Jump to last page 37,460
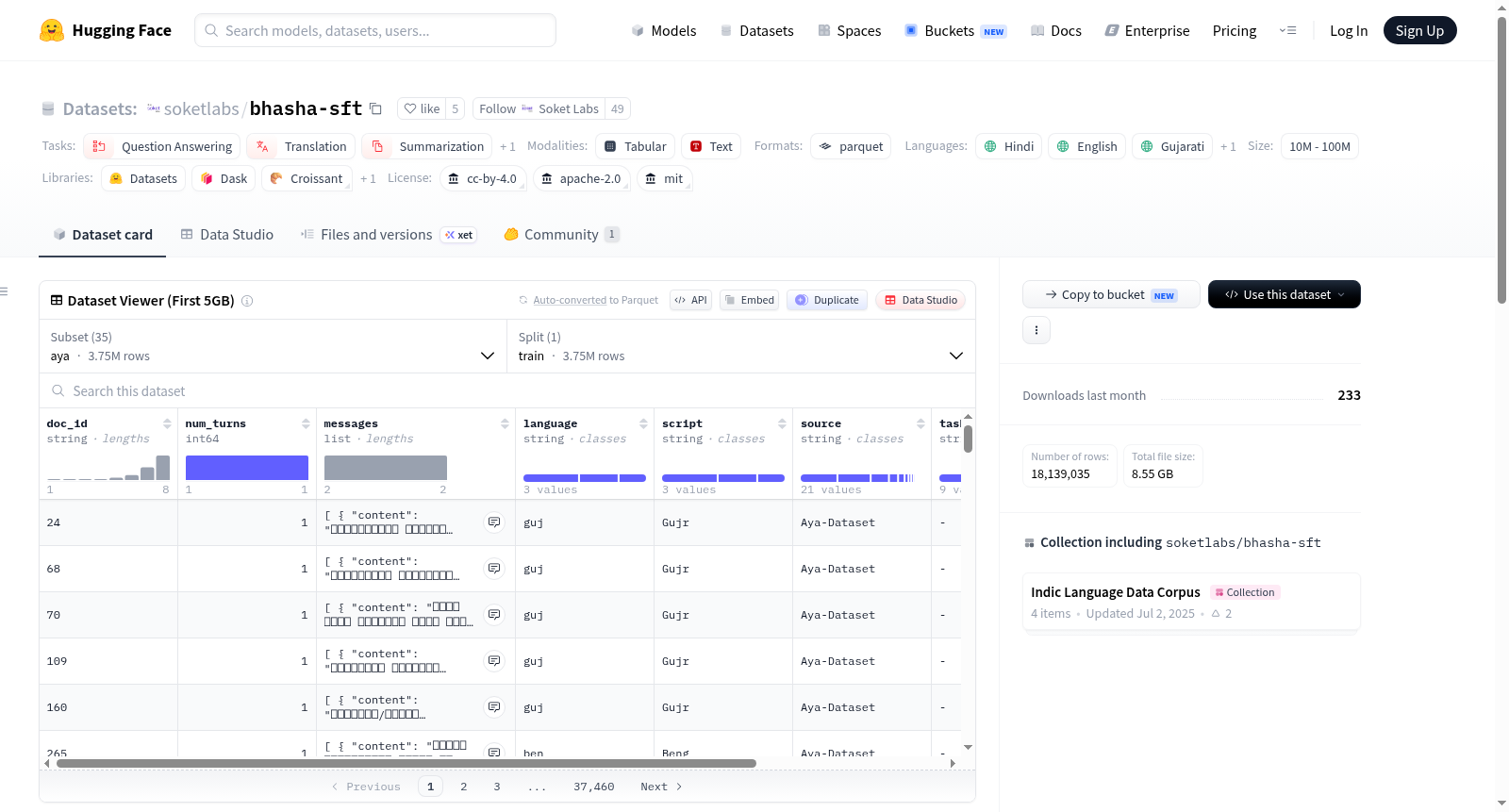Viewport: 1509px width, 812px height. click(593, 787)
